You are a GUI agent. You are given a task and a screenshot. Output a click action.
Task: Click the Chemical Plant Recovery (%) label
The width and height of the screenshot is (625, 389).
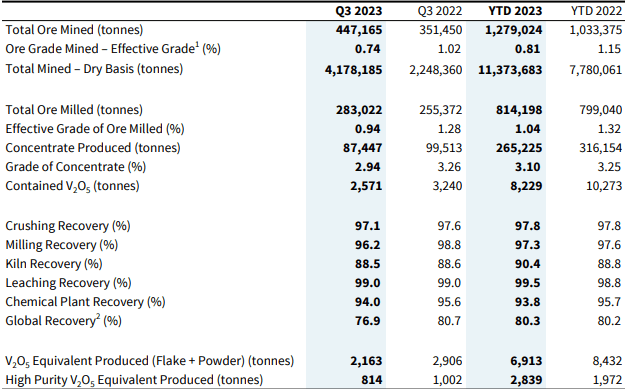pyautogui.click(x=85, y=302)
